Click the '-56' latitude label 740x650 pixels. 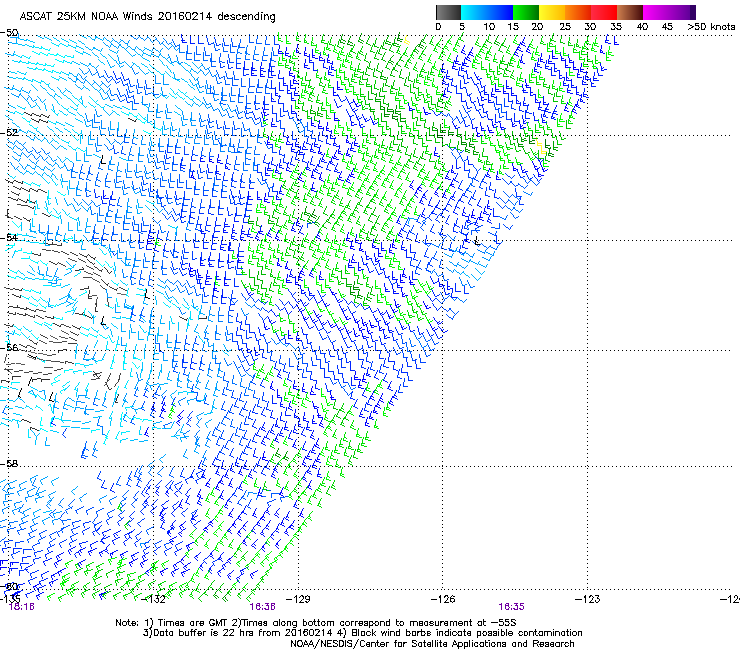coord(9,347)
